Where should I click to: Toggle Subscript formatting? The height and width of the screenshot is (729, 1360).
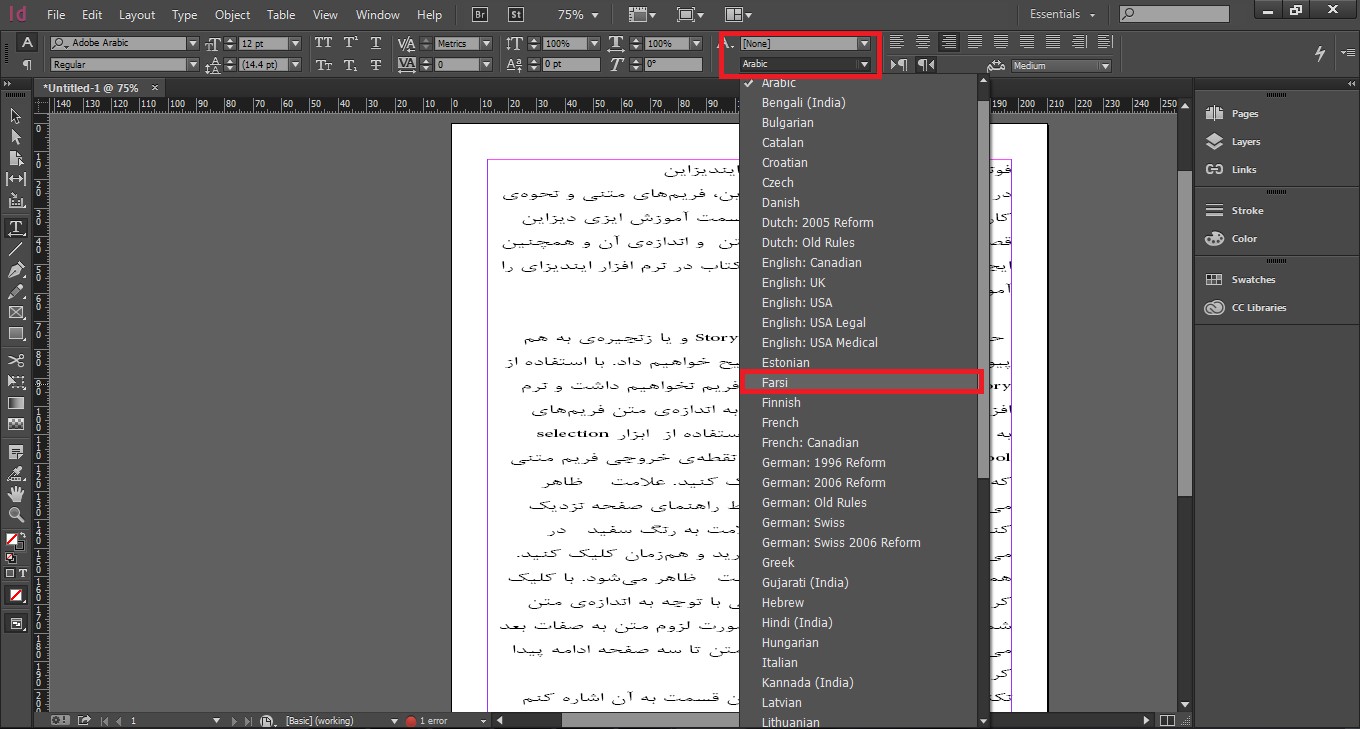tap(350, 65)
